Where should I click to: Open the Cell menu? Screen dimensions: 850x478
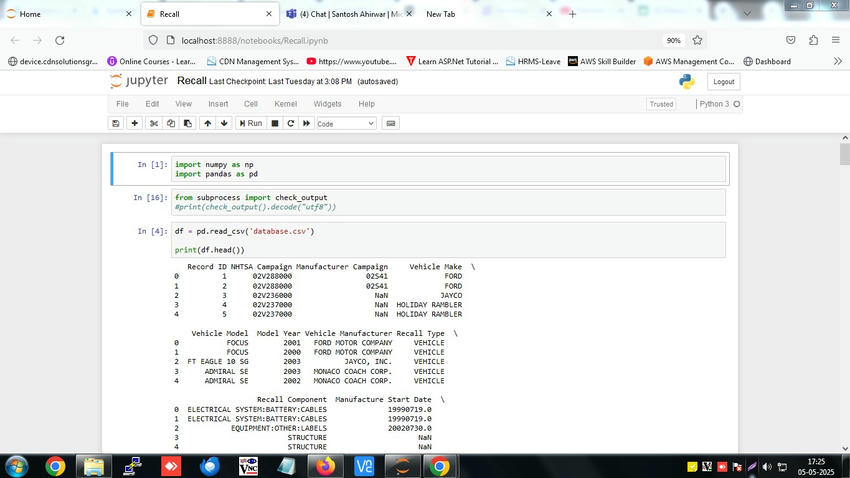tap(250, 104)
